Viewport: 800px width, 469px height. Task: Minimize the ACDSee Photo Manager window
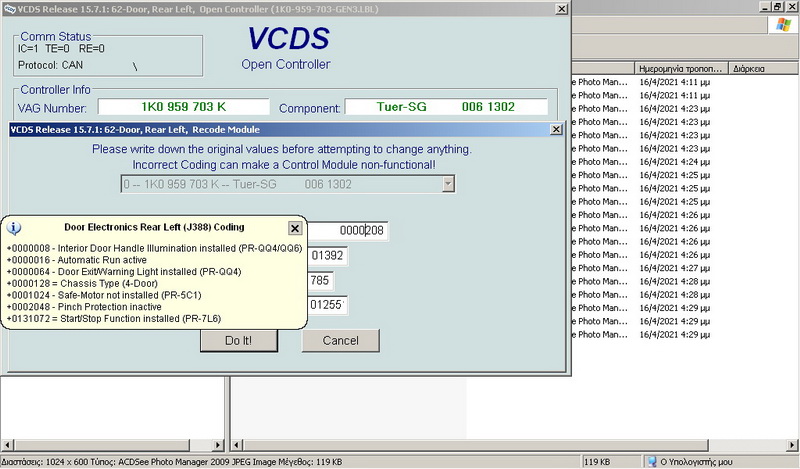pyautogui.click(x=765, y=7)
